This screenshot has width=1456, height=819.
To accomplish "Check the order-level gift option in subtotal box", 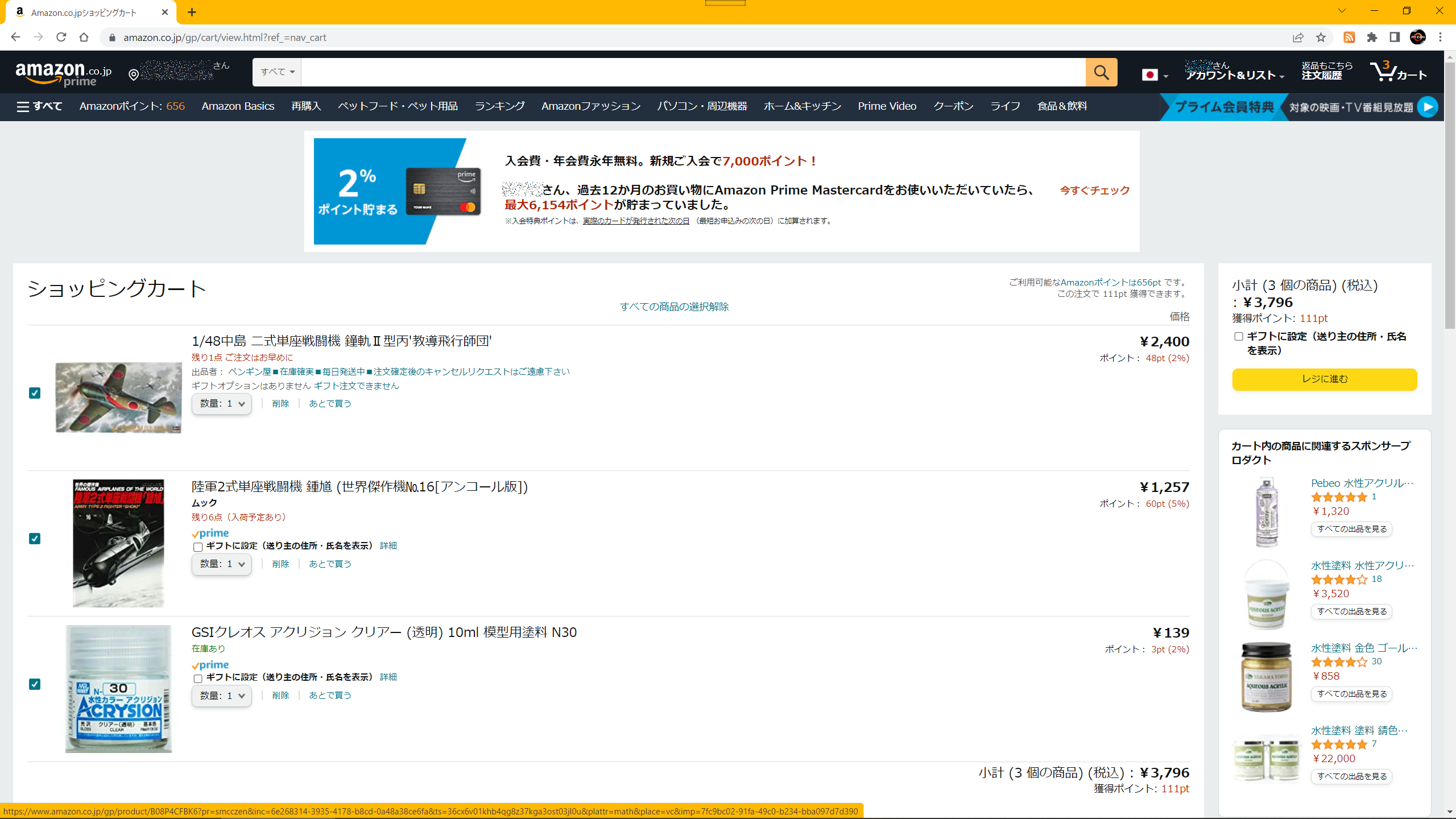I will pos(1239,337).
